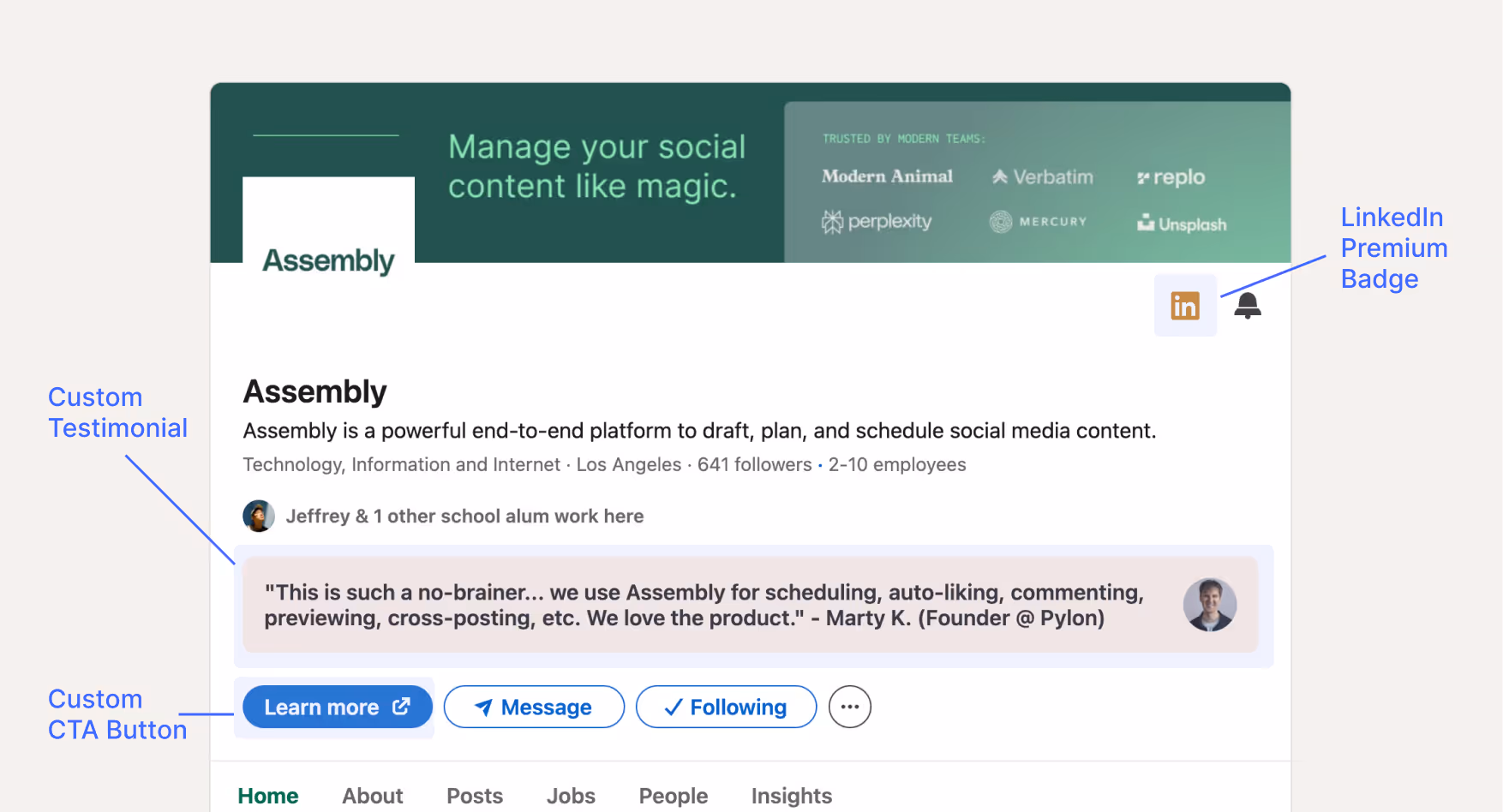Switch to the Home tab
The height and width of the screenshot is (812, 1503).
[x=268, y=796]
